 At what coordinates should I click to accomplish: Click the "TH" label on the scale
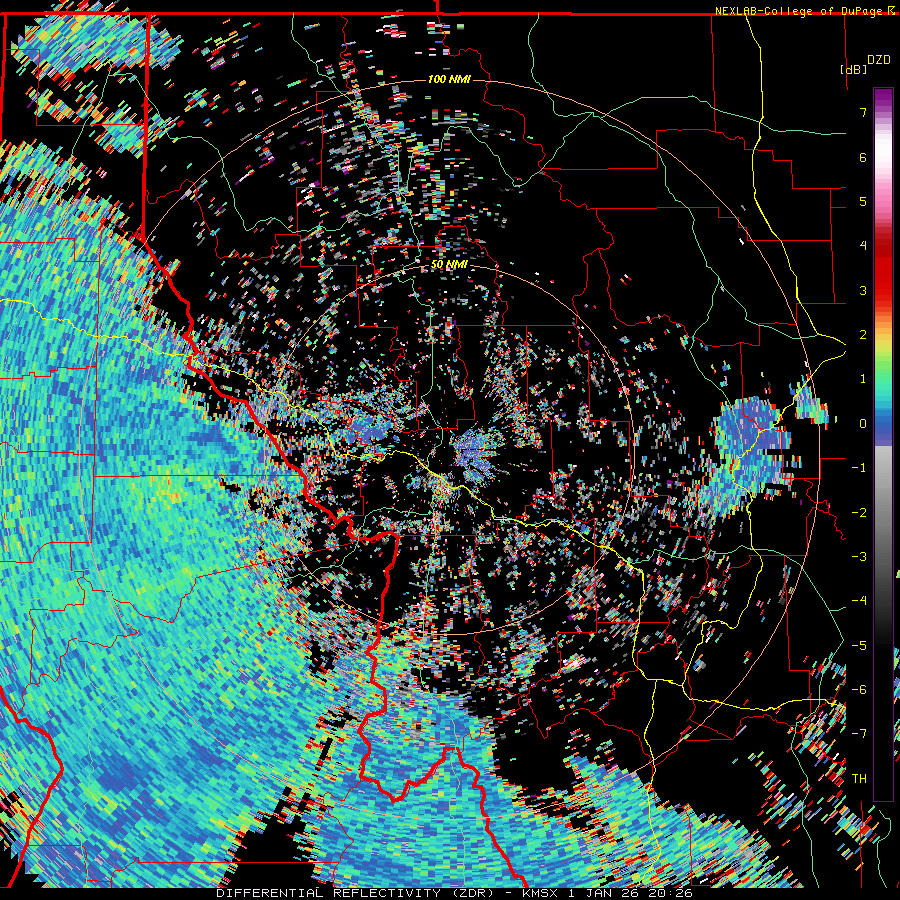point(859,779)
